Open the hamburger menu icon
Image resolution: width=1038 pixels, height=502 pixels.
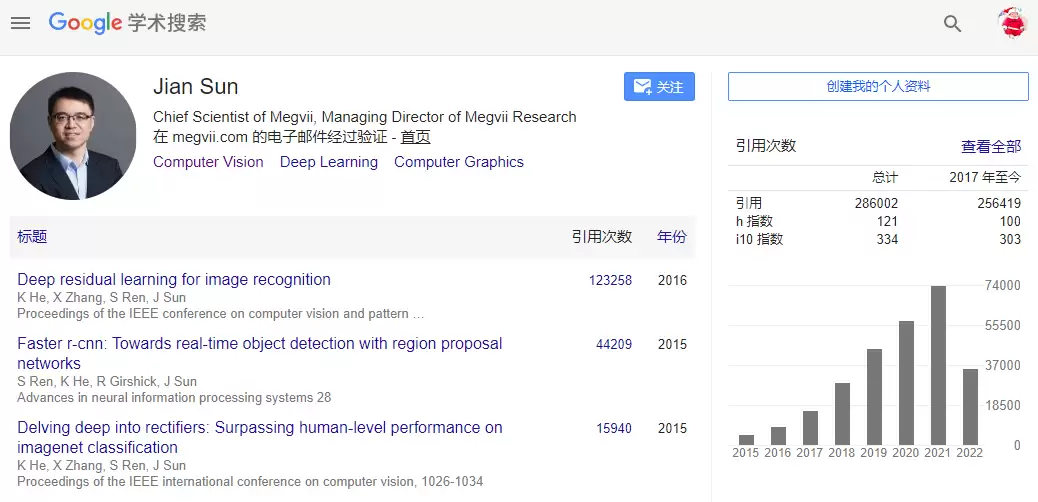pyautogui.click(x=21, y=23)
